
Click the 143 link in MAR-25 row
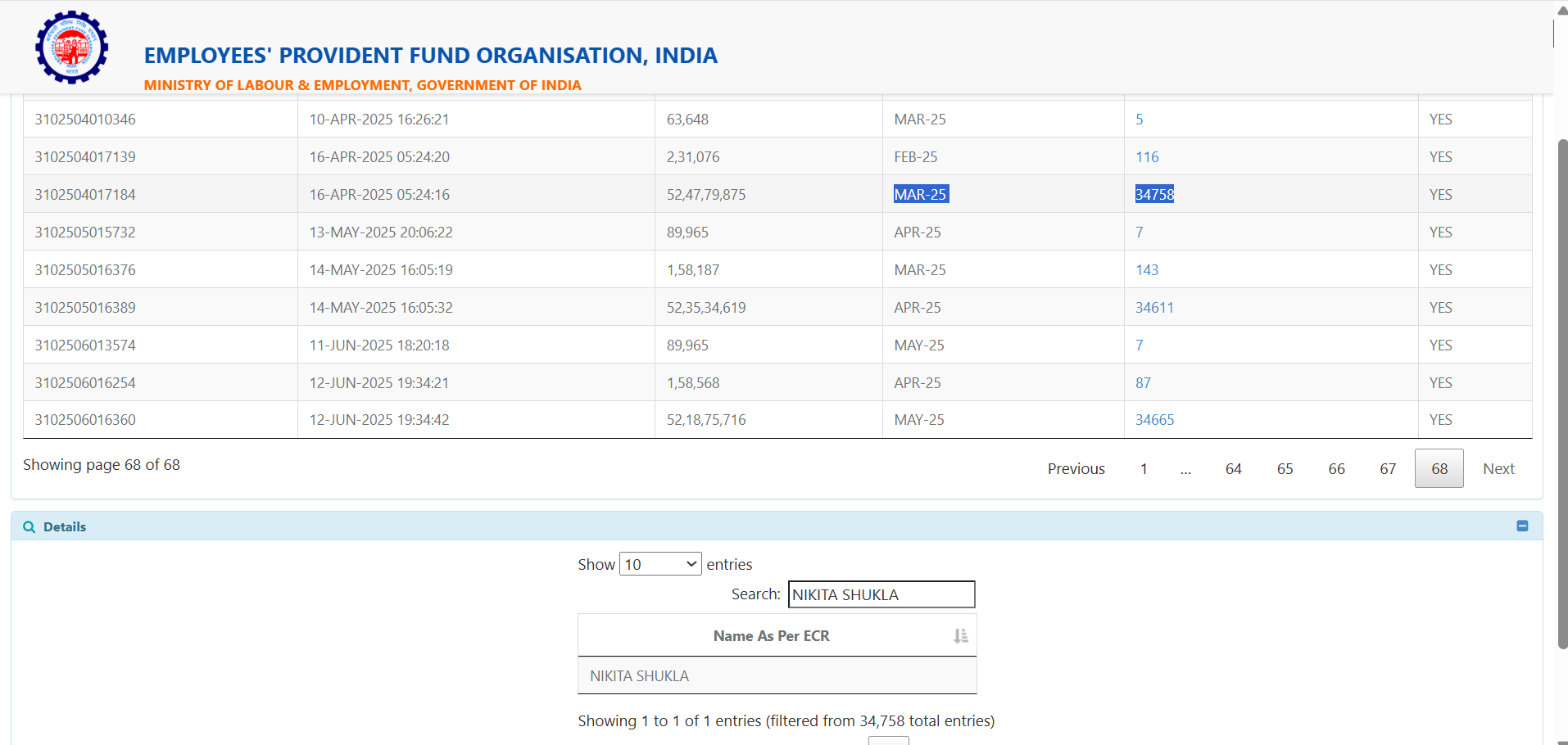(x=1147, y=270)
